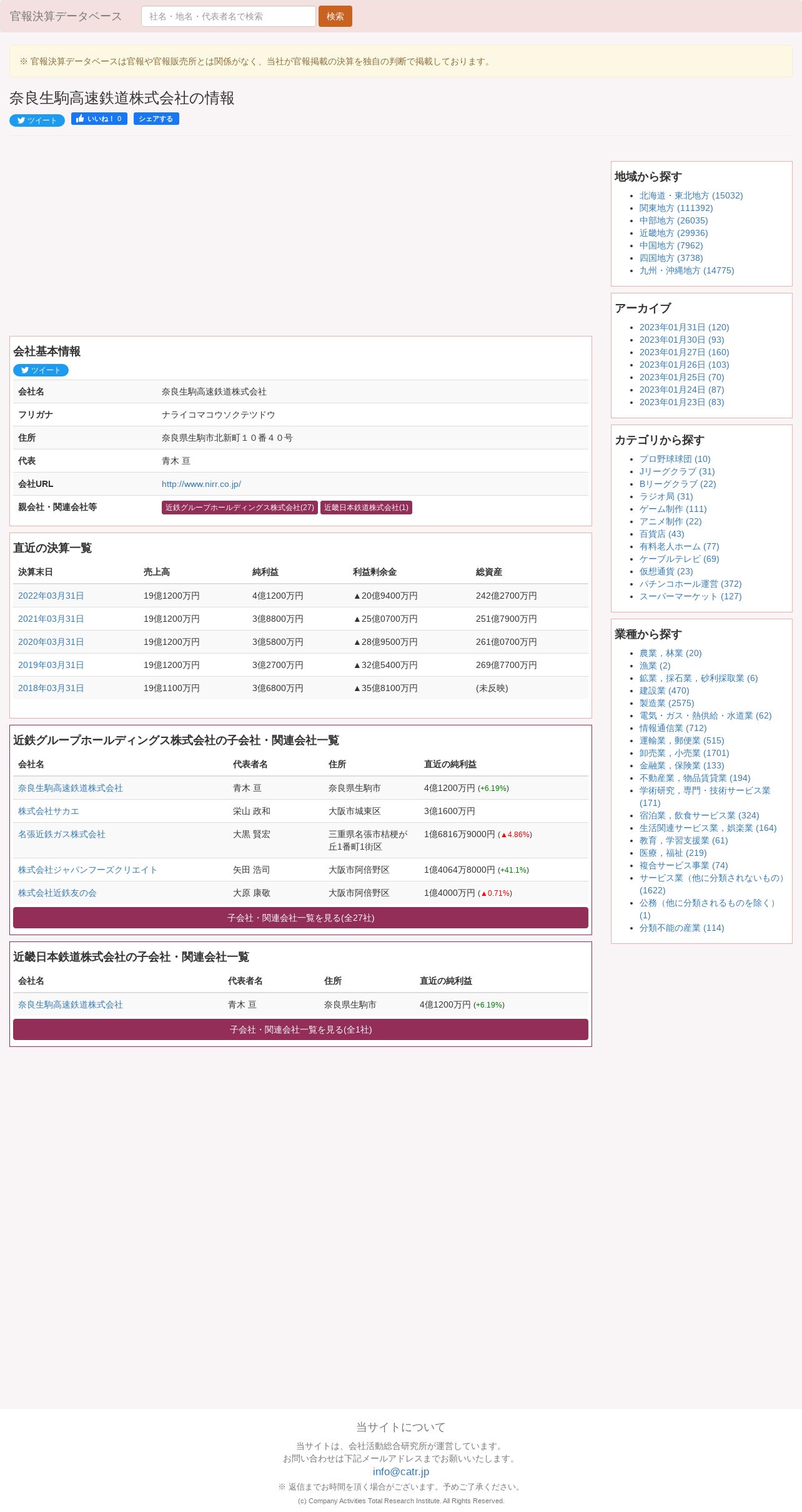Click the Tweet button under page title

click(x=37, y=120)
